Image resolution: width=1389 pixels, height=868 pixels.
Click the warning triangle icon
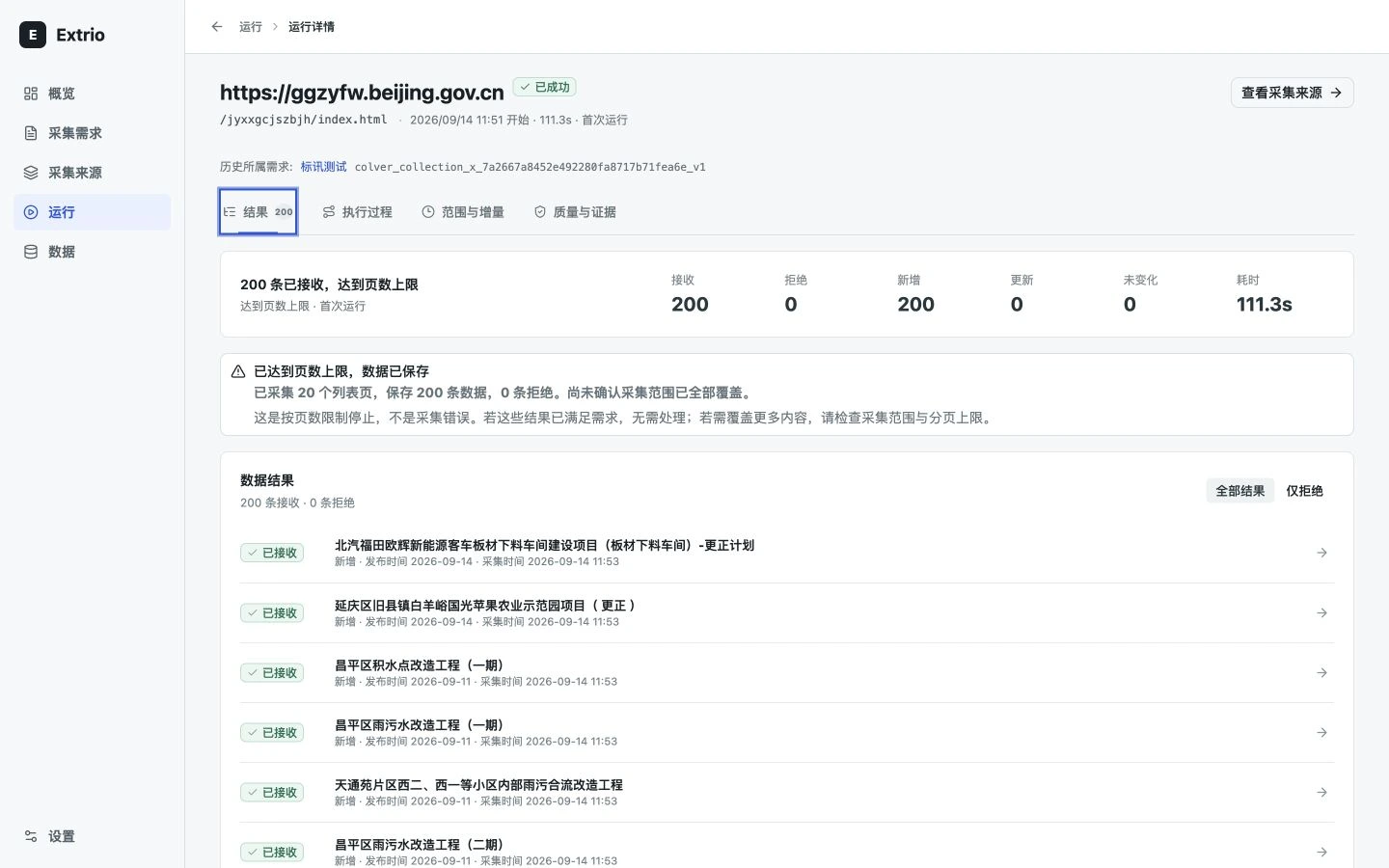tap(238, 371)
